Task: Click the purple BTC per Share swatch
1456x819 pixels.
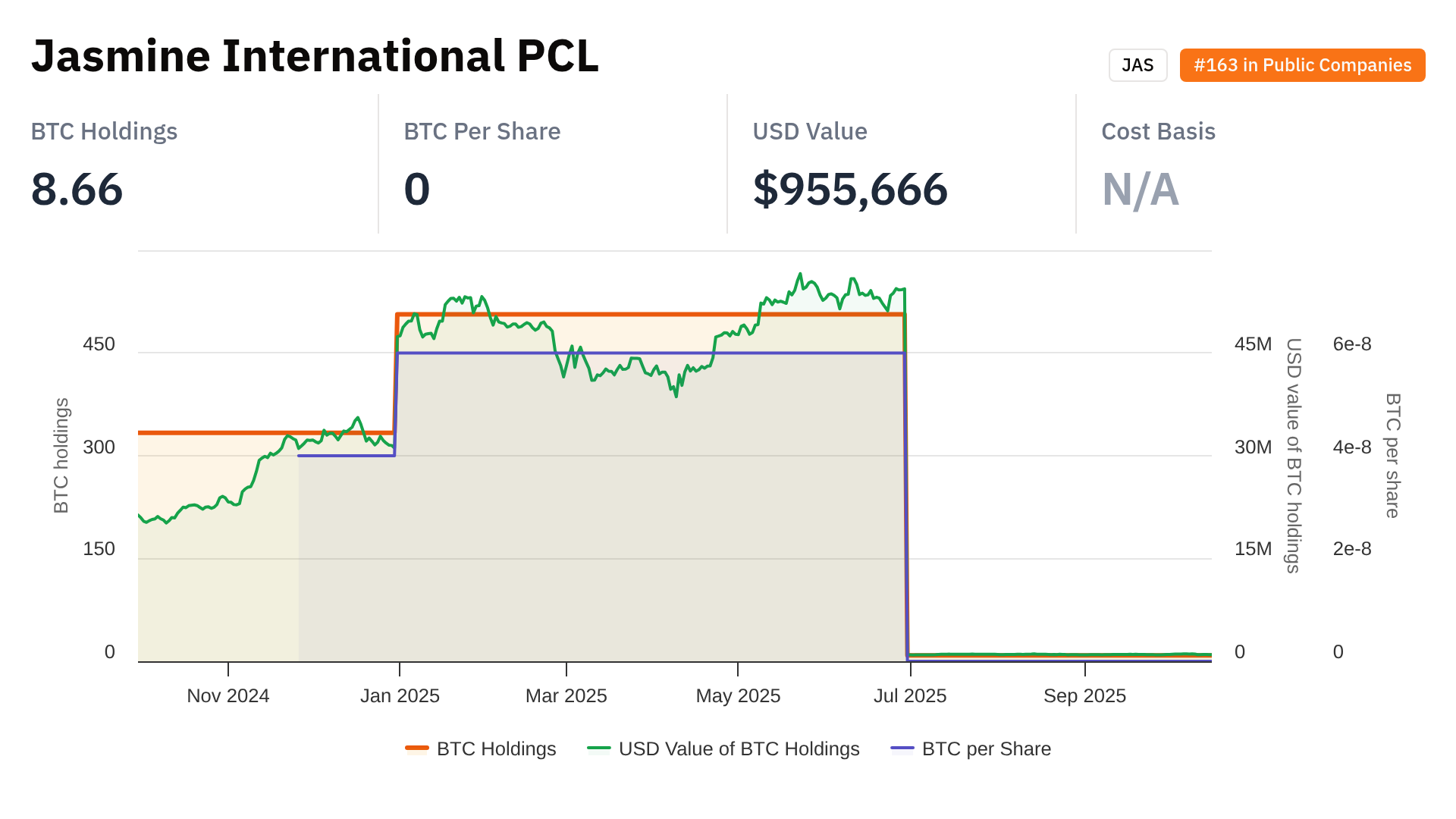Action: [902, 749]
